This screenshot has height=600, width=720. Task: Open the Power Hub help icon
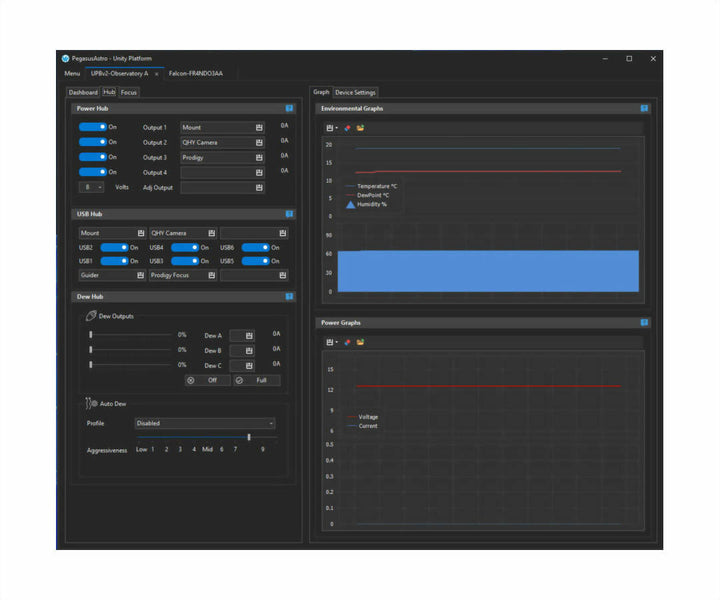tap(289, 108)
